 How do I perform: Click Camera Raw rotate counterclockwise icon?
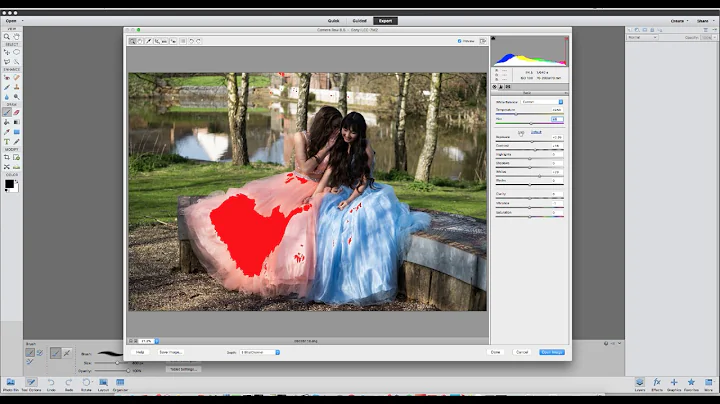click(191, 41)
